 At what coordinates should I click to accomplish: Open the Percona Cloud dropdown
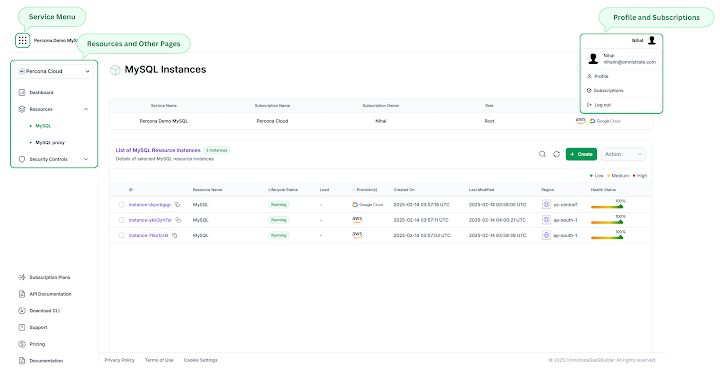point(54,71)
